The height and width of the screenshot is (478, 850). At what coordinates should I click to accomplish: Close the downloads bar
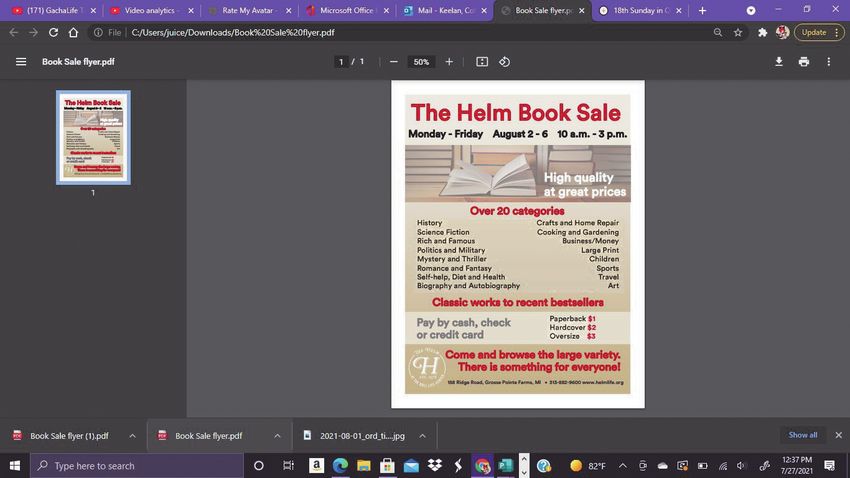[838, 435]
